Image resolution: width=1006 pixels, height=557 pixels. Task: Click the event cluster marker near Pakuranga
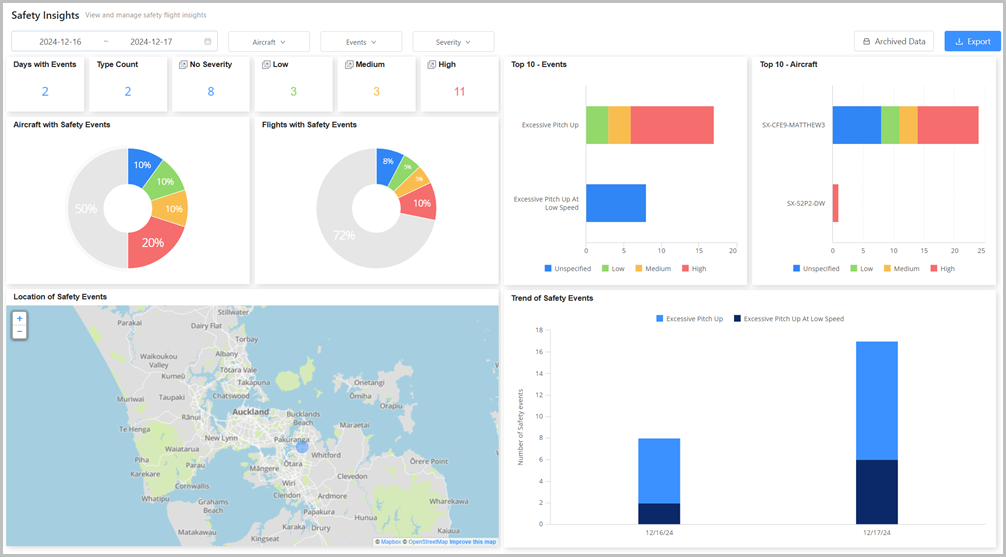[x=302, y=446]
